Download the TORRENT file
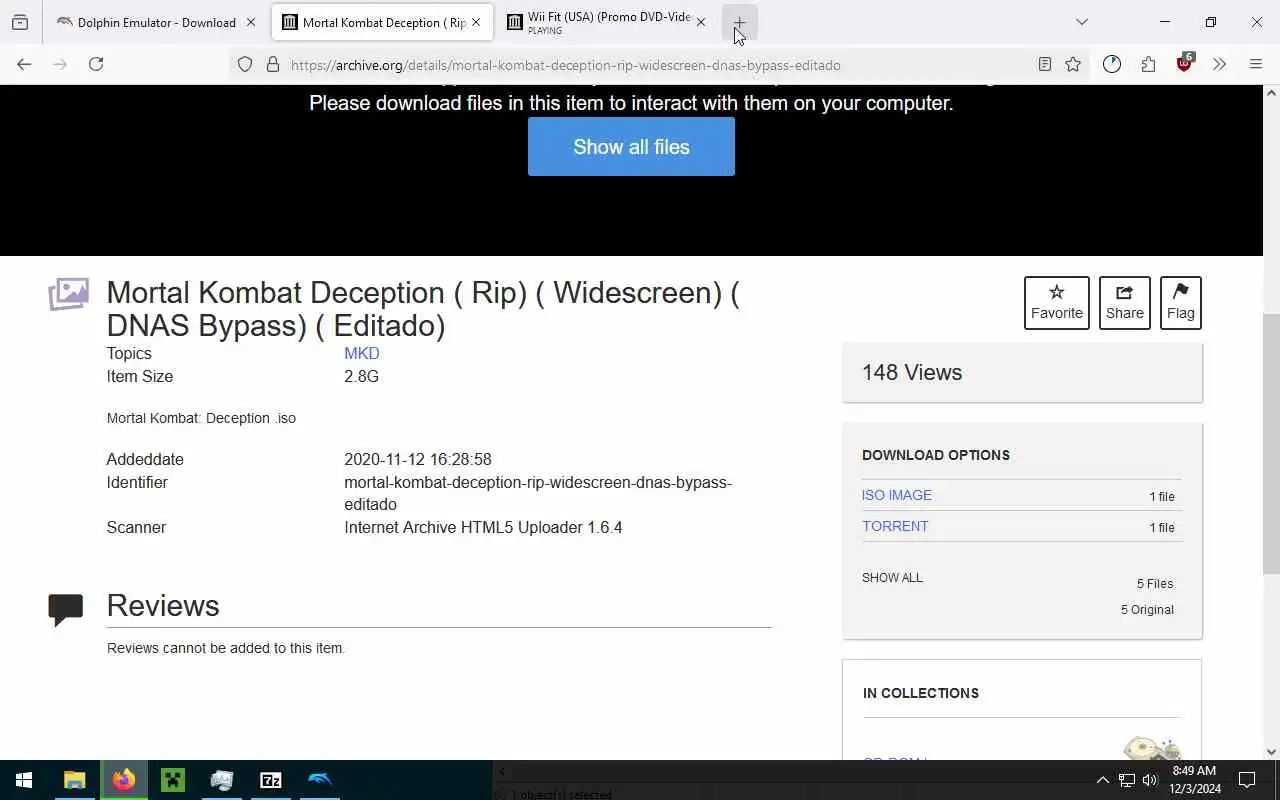Viewport: 1280px width, 800px height. 895,526
